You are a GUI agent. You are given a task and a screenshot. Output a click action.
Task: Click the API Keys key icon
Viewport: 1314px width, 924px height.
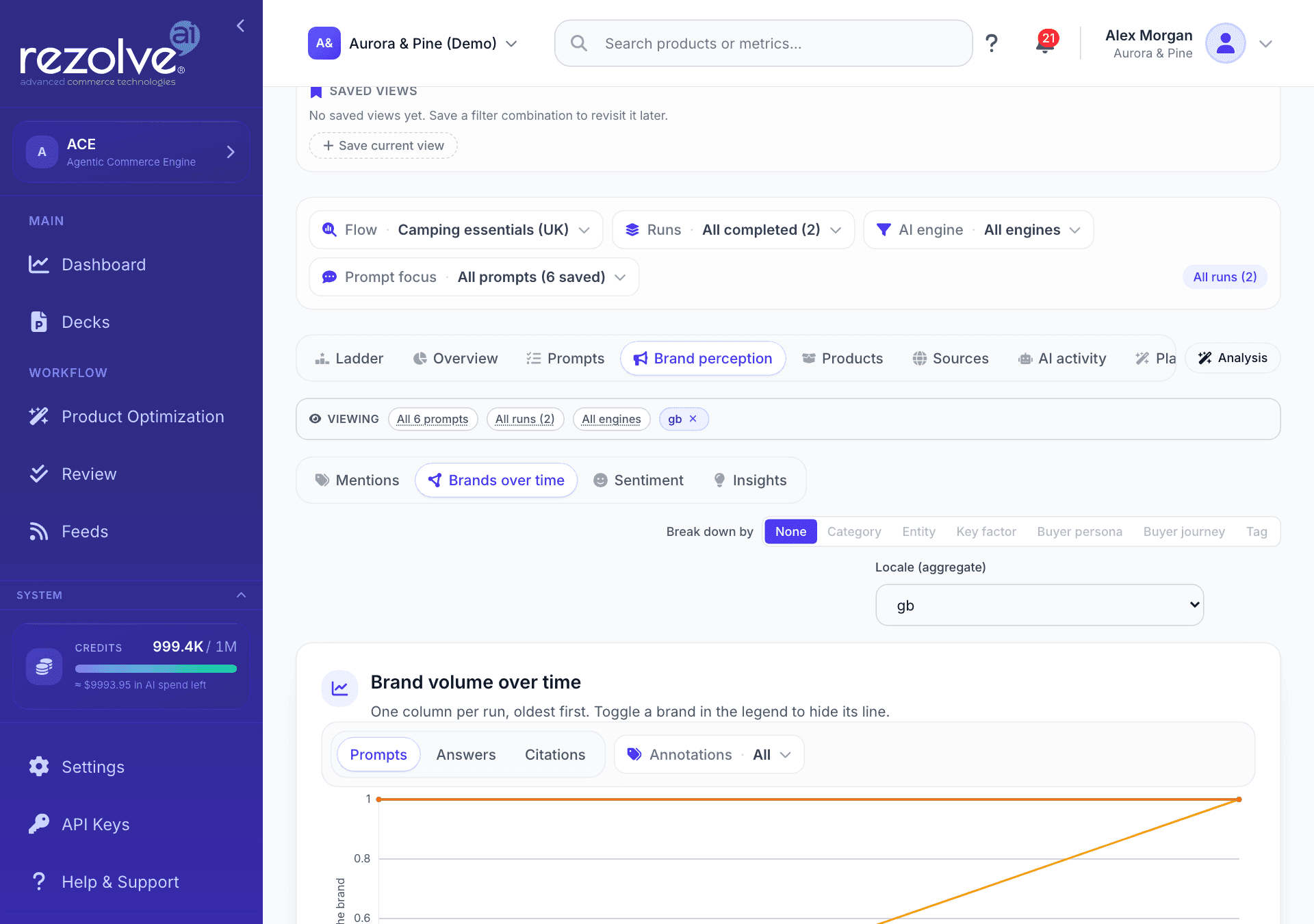click(39, 824)
